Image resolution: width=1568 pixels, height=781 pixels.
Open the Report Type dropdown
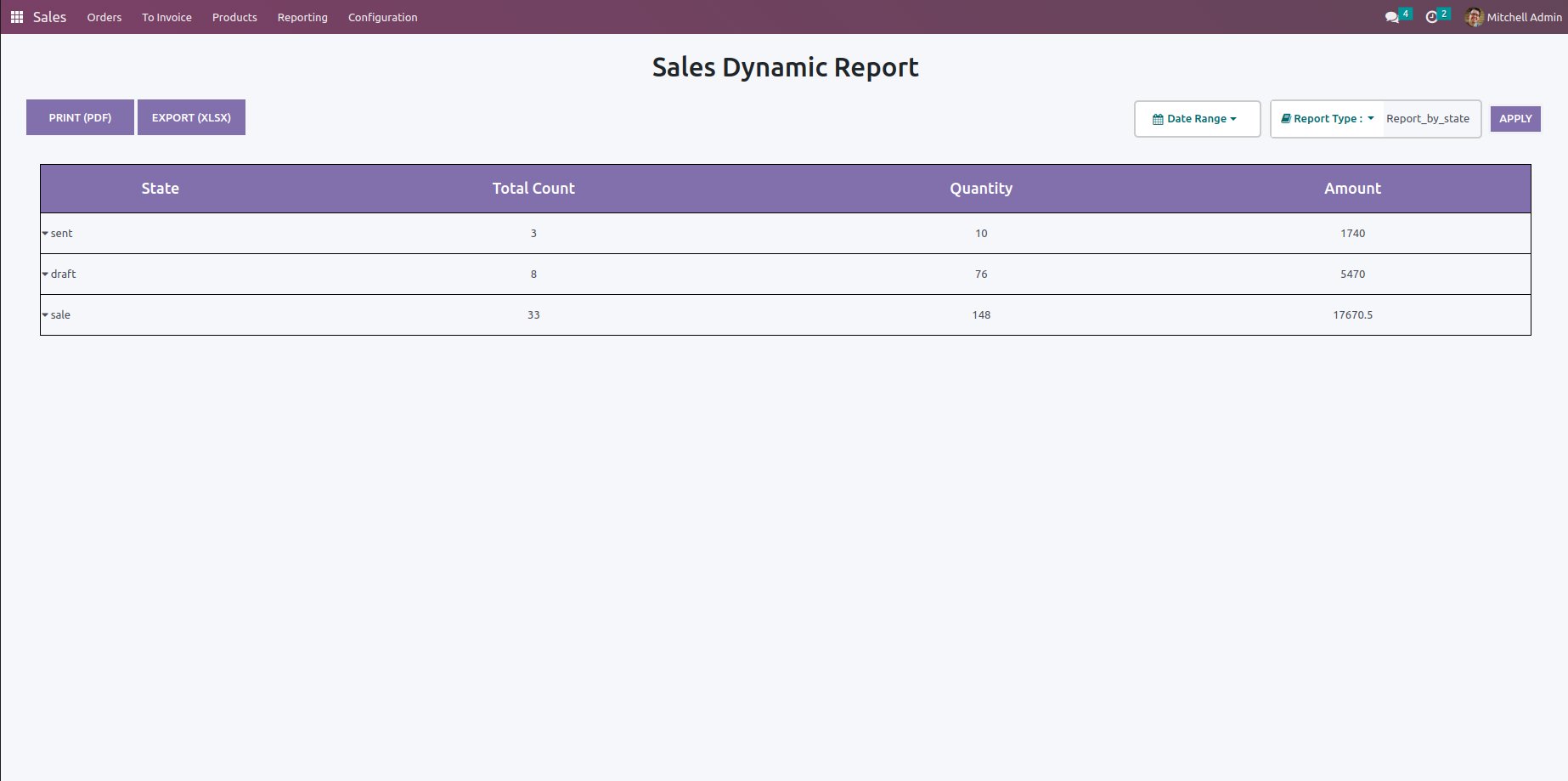1328,119
